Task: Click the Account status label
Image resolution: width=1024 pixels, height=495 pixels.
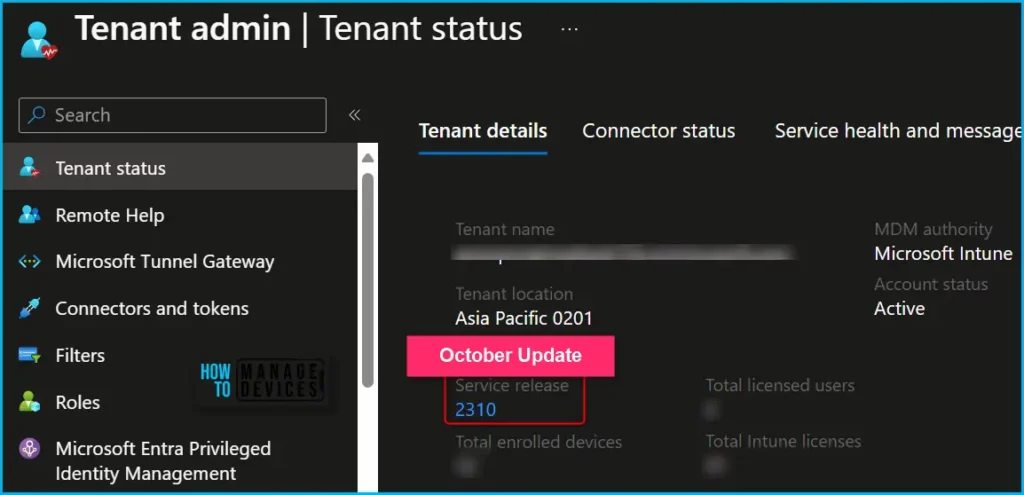Action: pyautogui.click(x=931, y=285)
